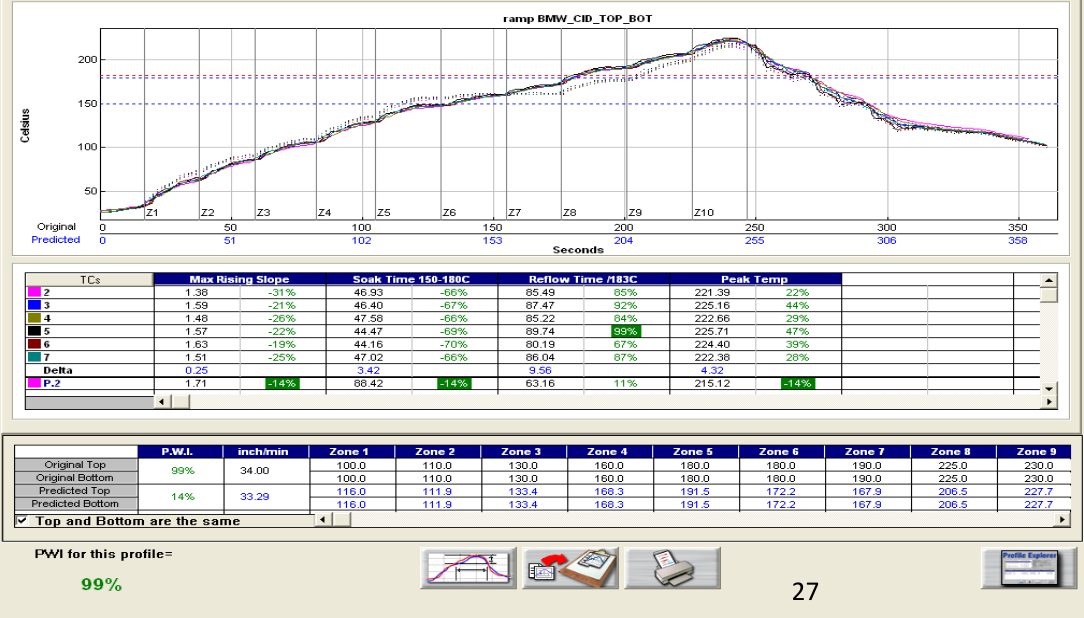
Task: Click the 'TCs' column header
Action: pos(89,279)
